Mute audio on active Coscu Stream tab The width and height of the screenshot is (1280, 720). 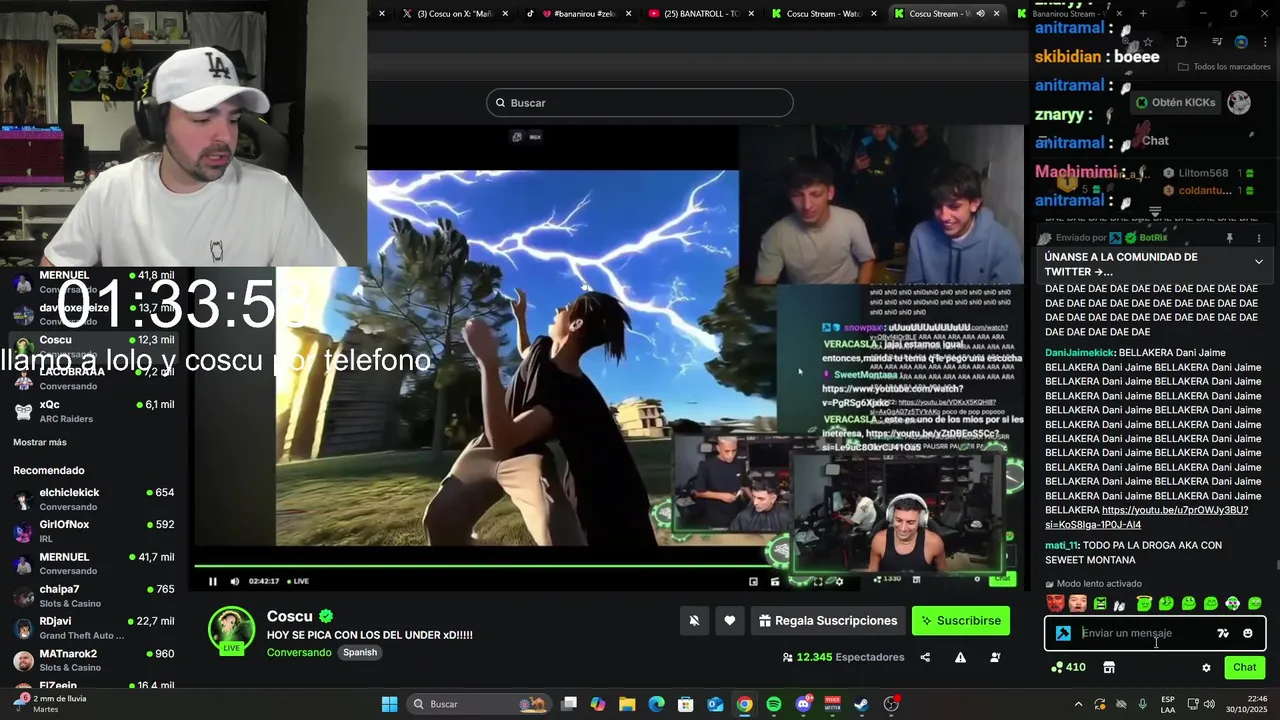pos(980,14)
